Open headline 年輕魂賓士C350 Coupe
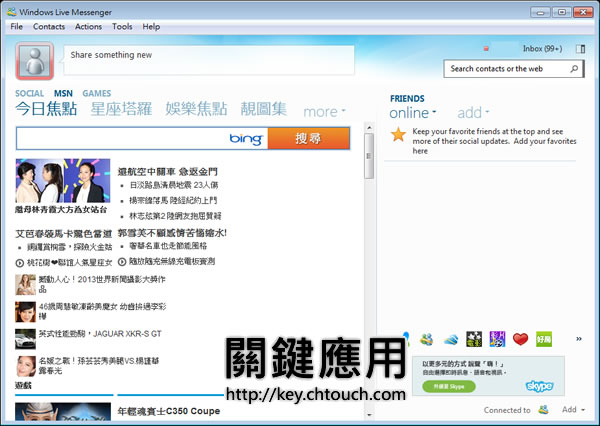600x426 pixels. pyautogui.click(x=169, y=411)
